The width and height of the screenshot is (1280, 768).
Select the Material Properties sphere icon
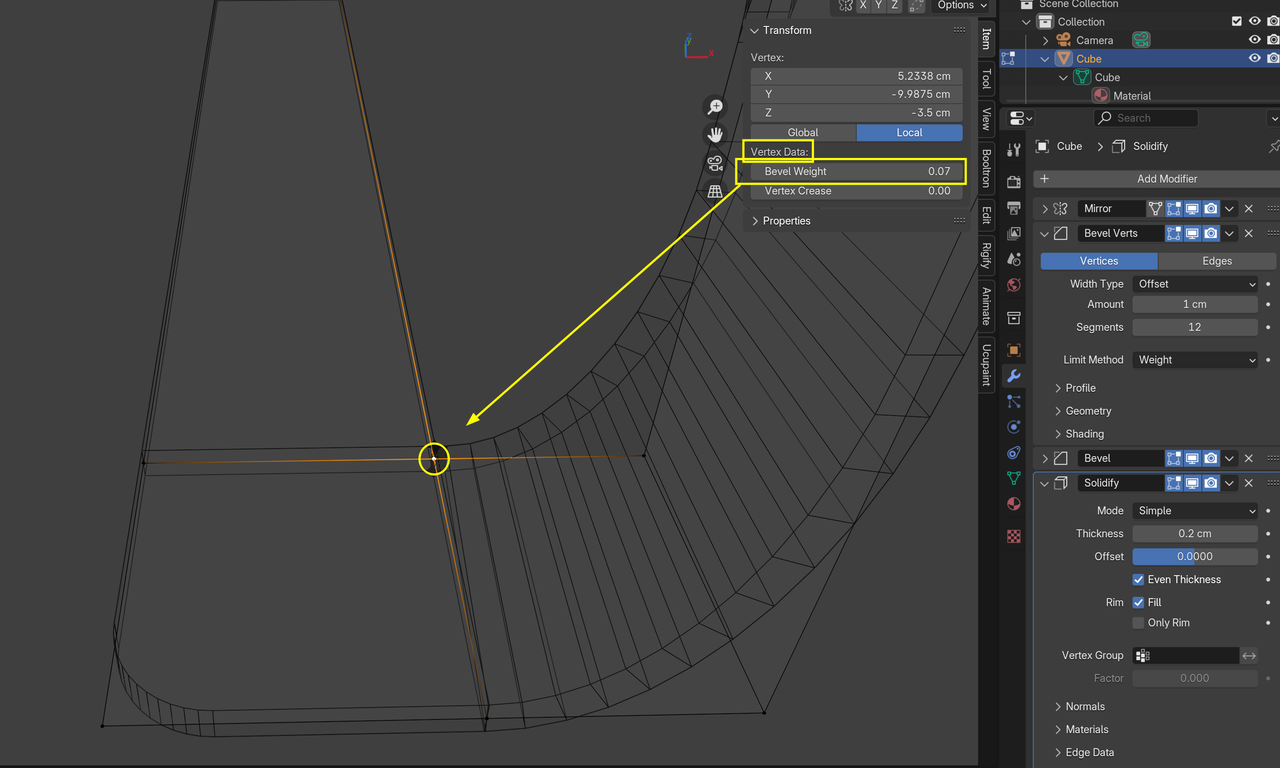coord(1013,499)
